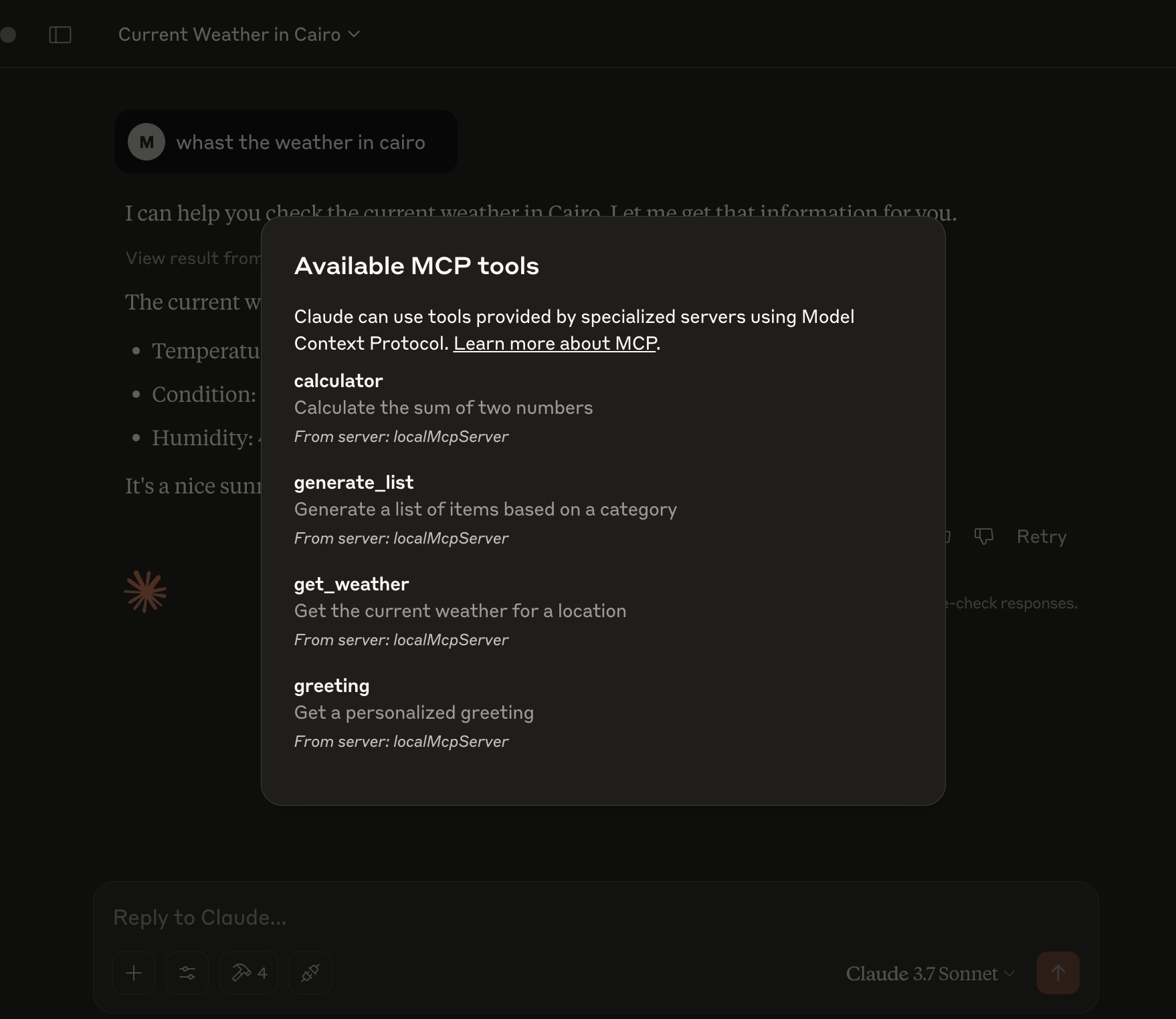Open Learn more about MCP link
Viewport: 1176px width, 1019px height.
point(555,343)
